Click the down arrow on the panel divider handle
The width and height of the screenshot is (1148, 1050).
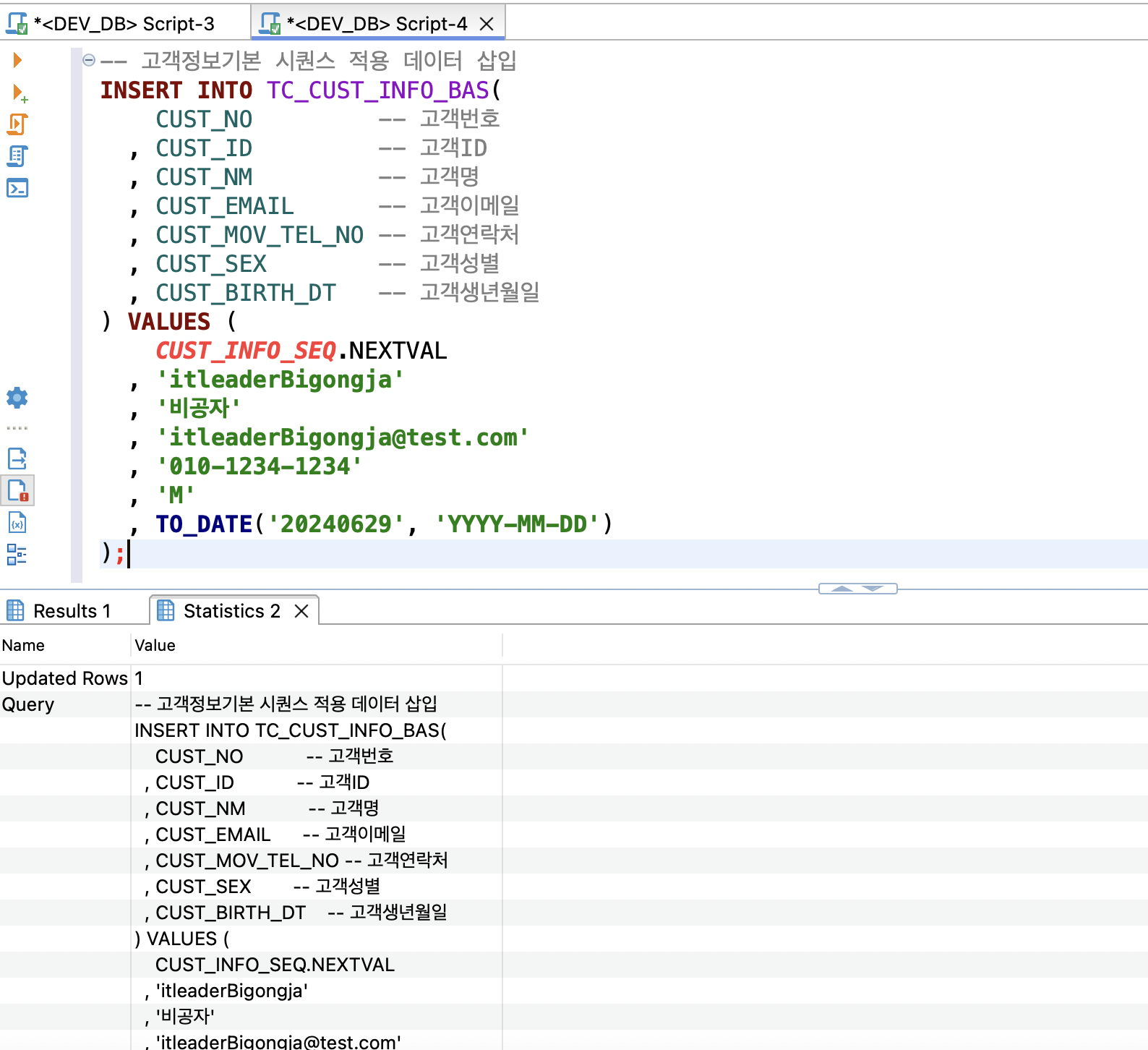coord(873,589)
